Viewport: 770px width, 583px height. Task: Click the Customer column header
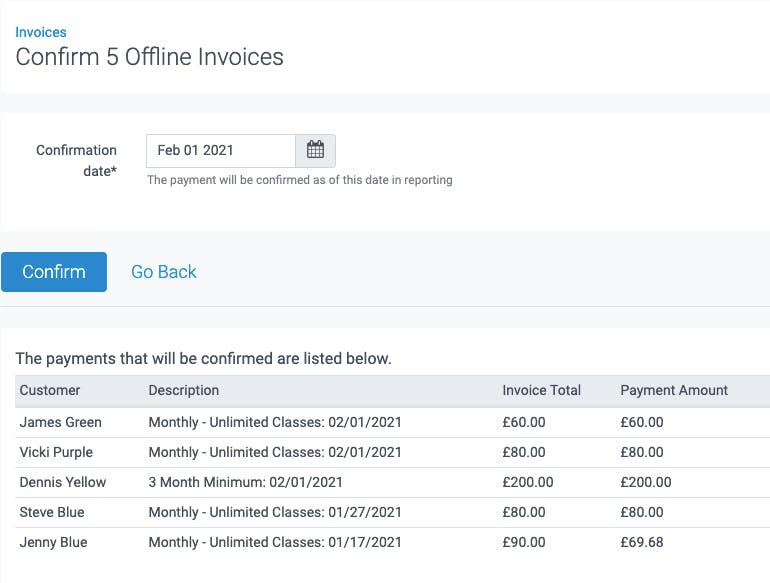coord(50,390)
